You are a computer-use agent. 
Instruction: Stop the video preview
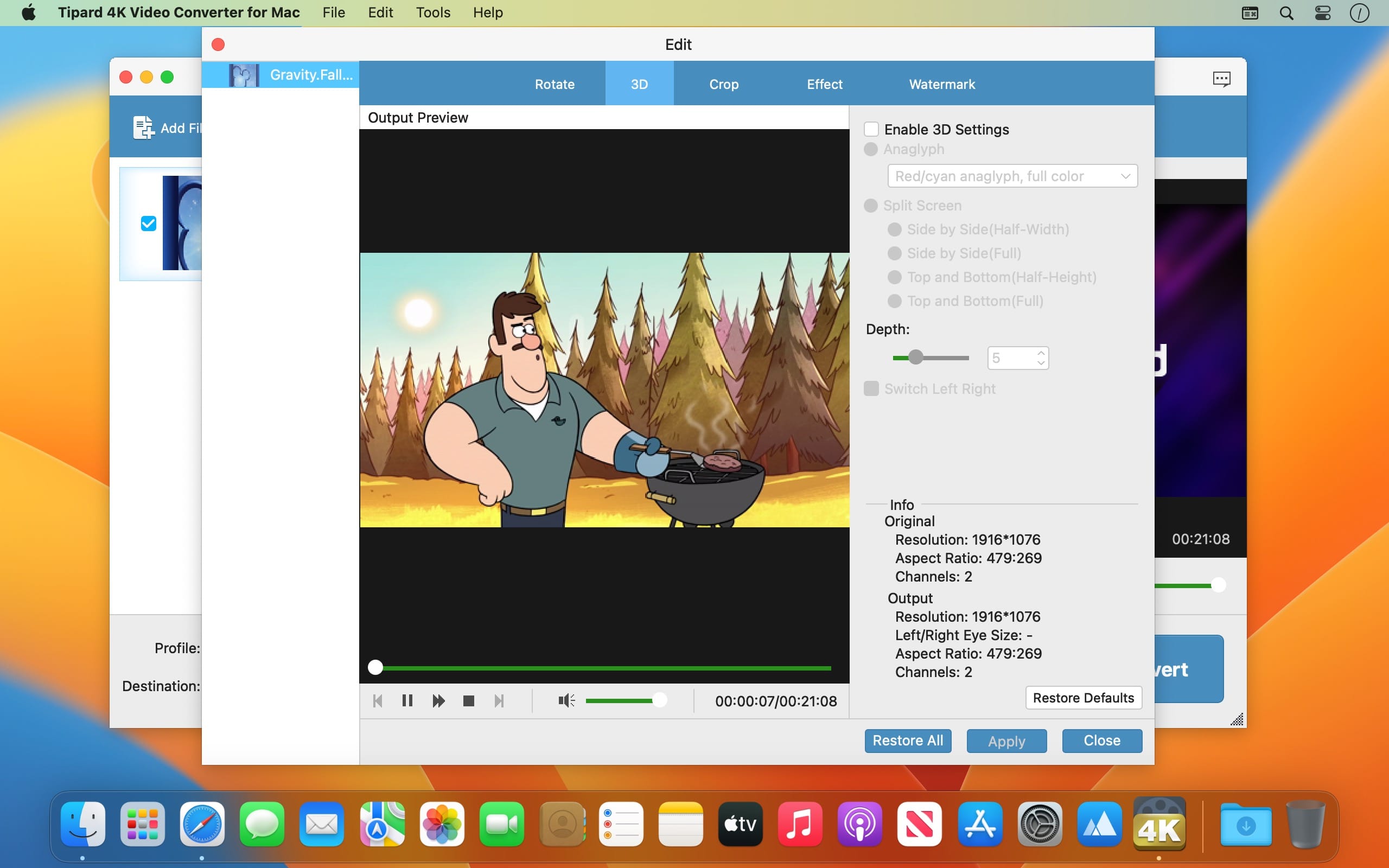tap(468, 701)
